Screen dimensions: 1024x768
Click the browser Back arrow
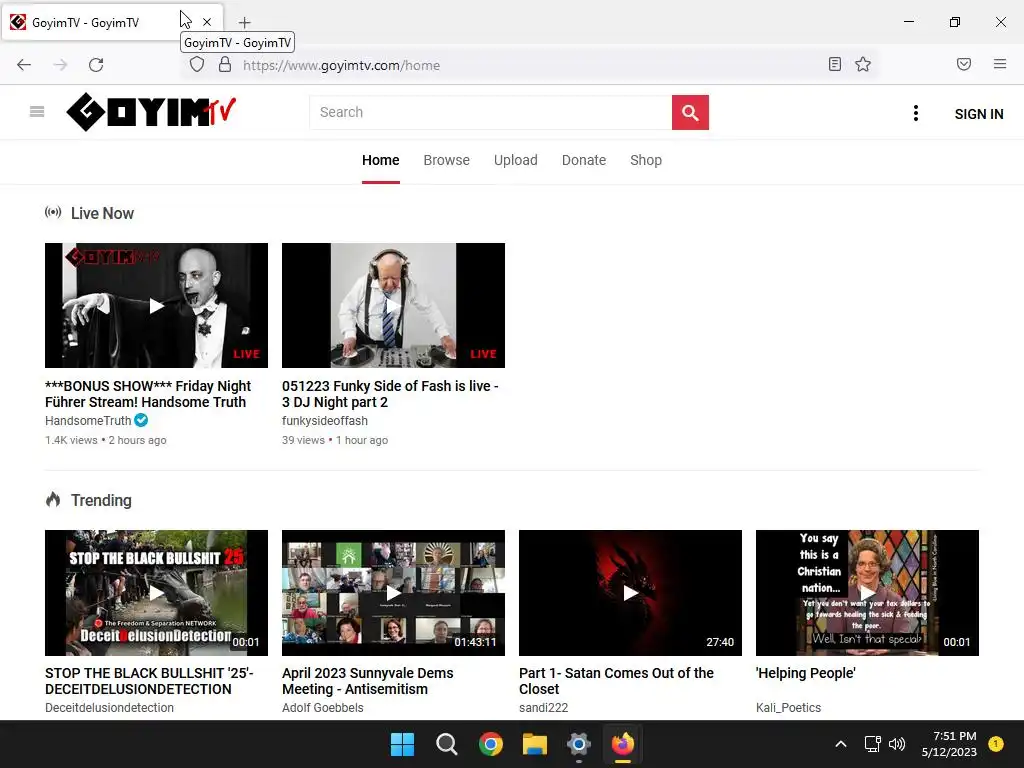point(24,65)
